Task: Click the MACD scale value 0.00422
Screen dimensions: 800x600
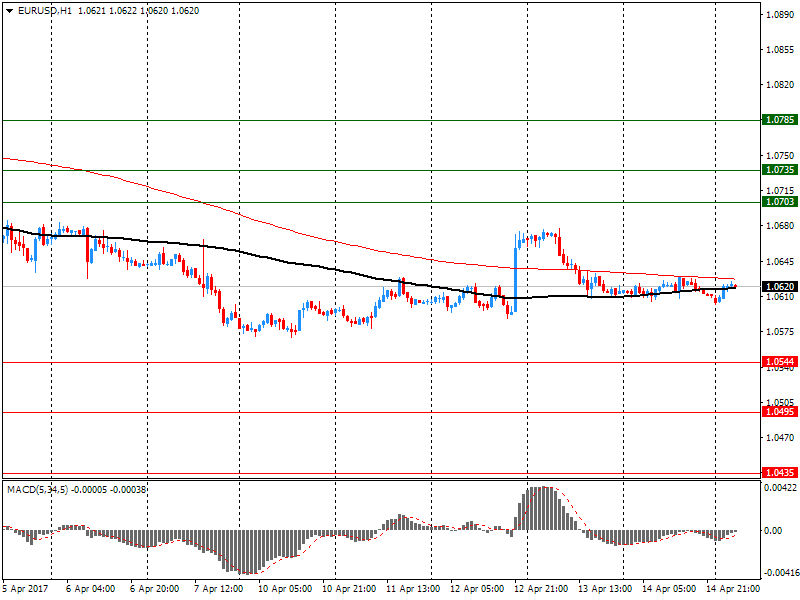Action: pos(781,488)
